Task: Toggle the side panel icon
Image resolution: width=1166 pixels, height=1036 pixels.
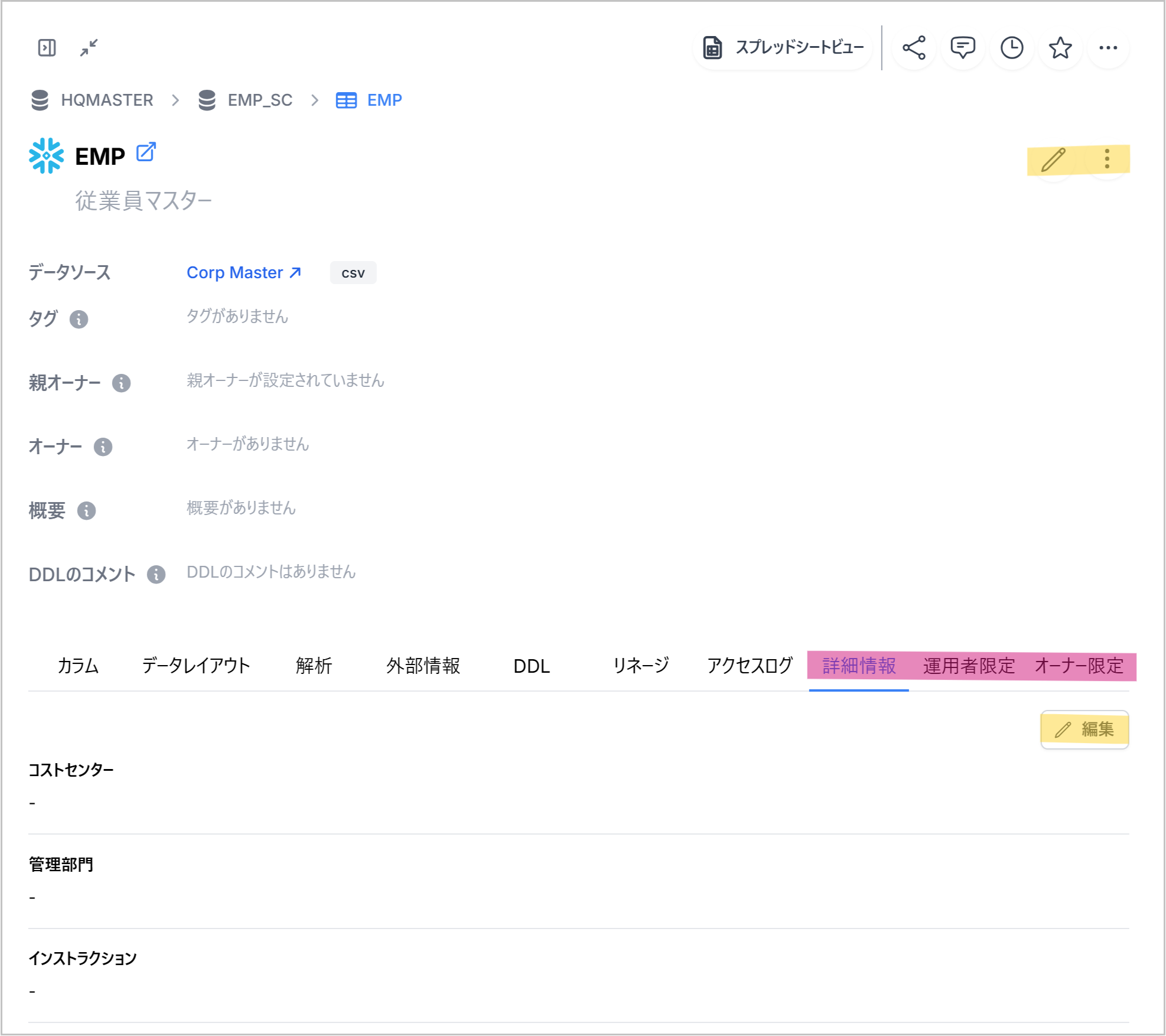Action: [x=47, y=48]
